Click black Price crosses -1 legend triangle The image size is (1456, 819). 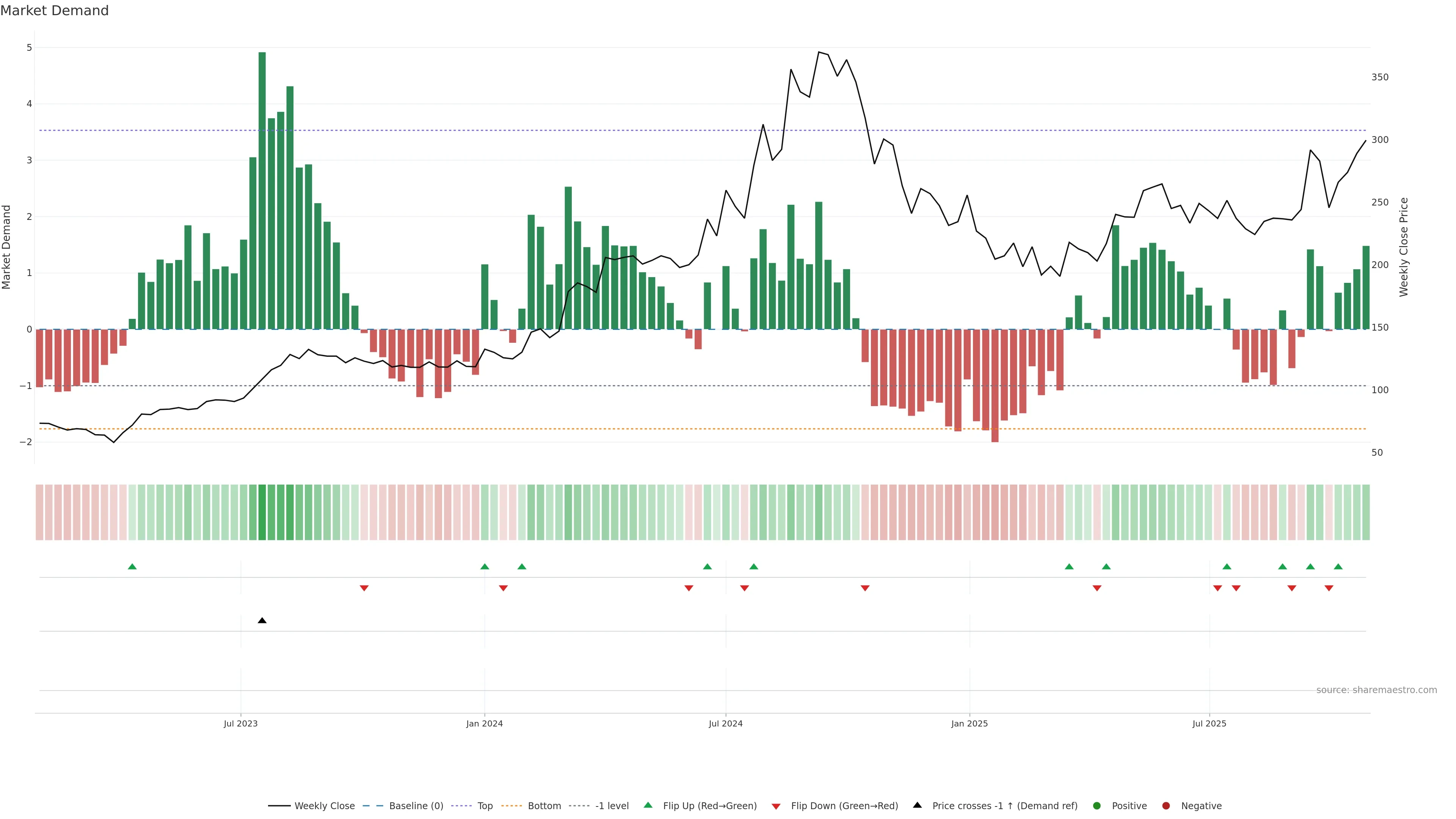point(917,805)
